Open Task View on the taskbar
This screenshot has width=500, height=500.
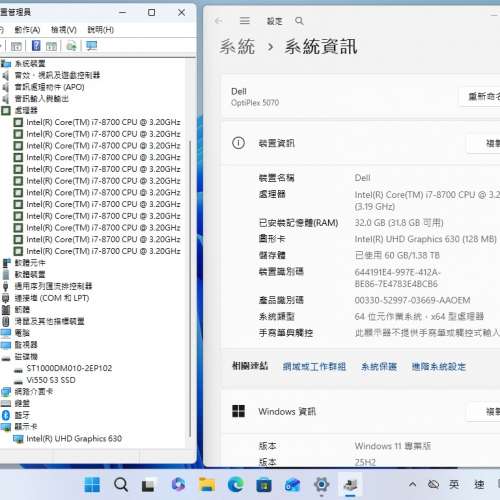click(x=148, y=485)
